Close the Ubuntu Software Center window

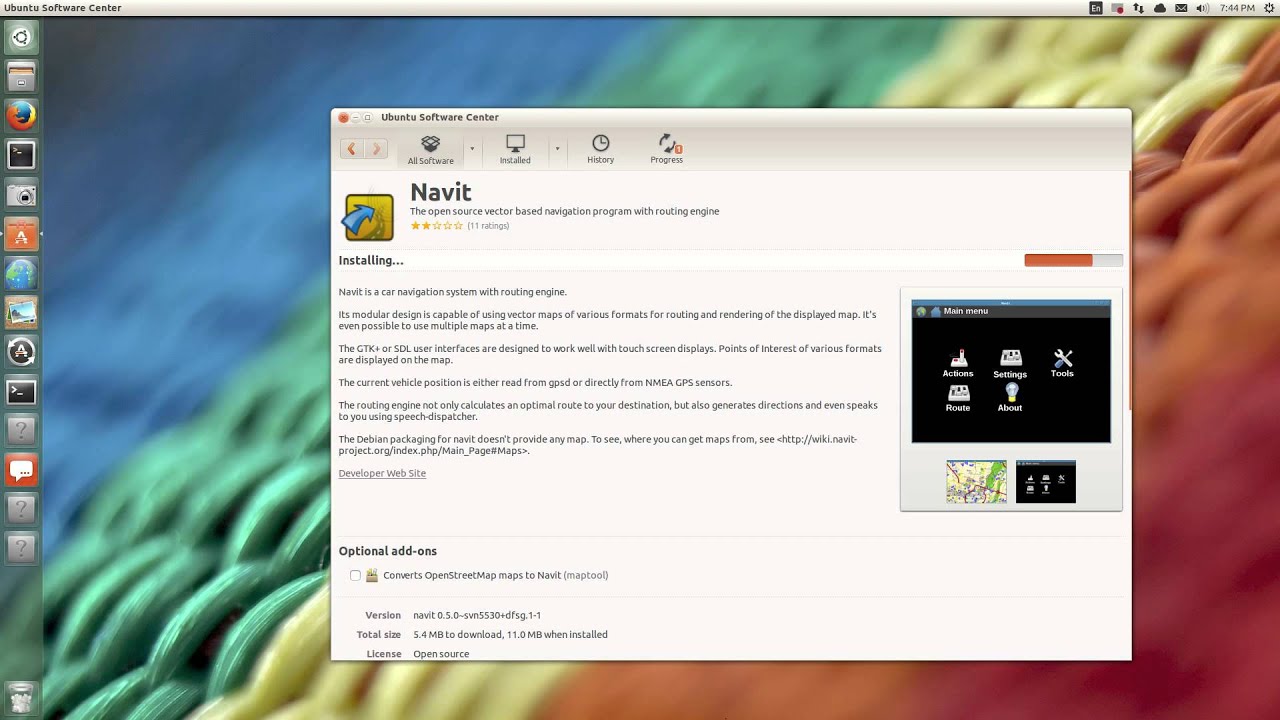coord(343,117)
